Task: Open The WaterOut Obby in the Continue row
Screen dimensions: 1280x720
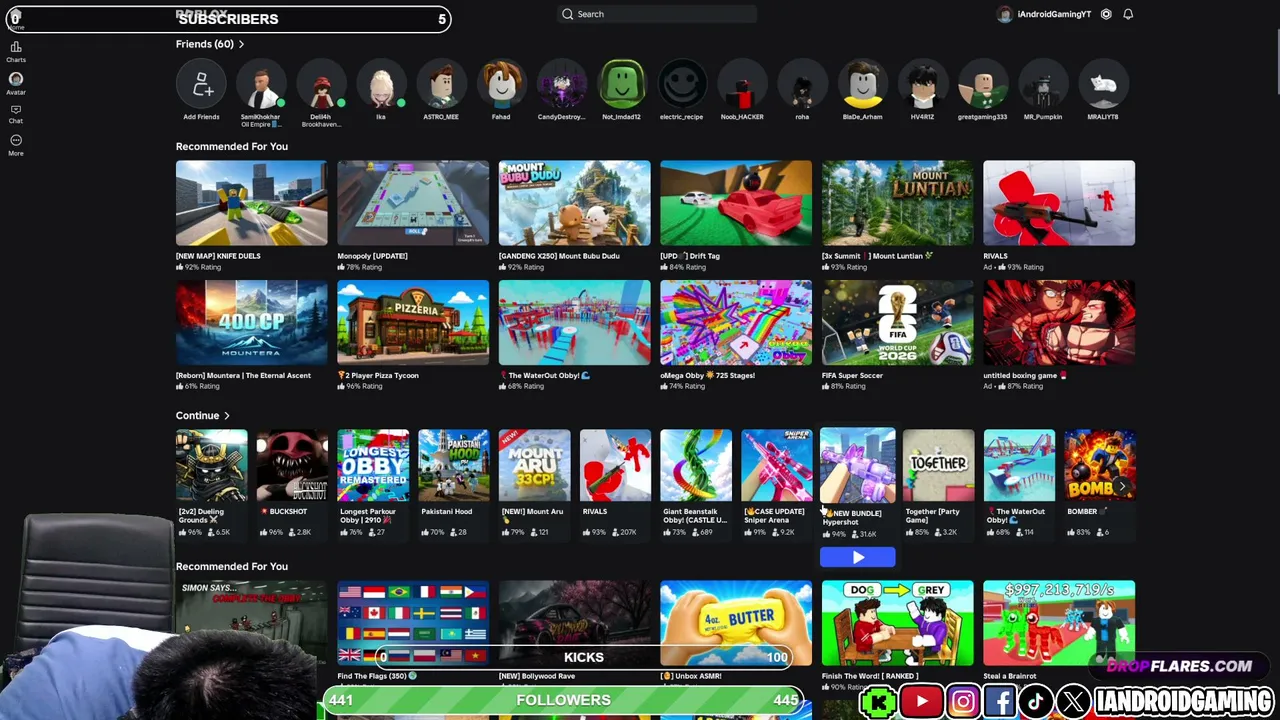Action: pos(1019,466)
